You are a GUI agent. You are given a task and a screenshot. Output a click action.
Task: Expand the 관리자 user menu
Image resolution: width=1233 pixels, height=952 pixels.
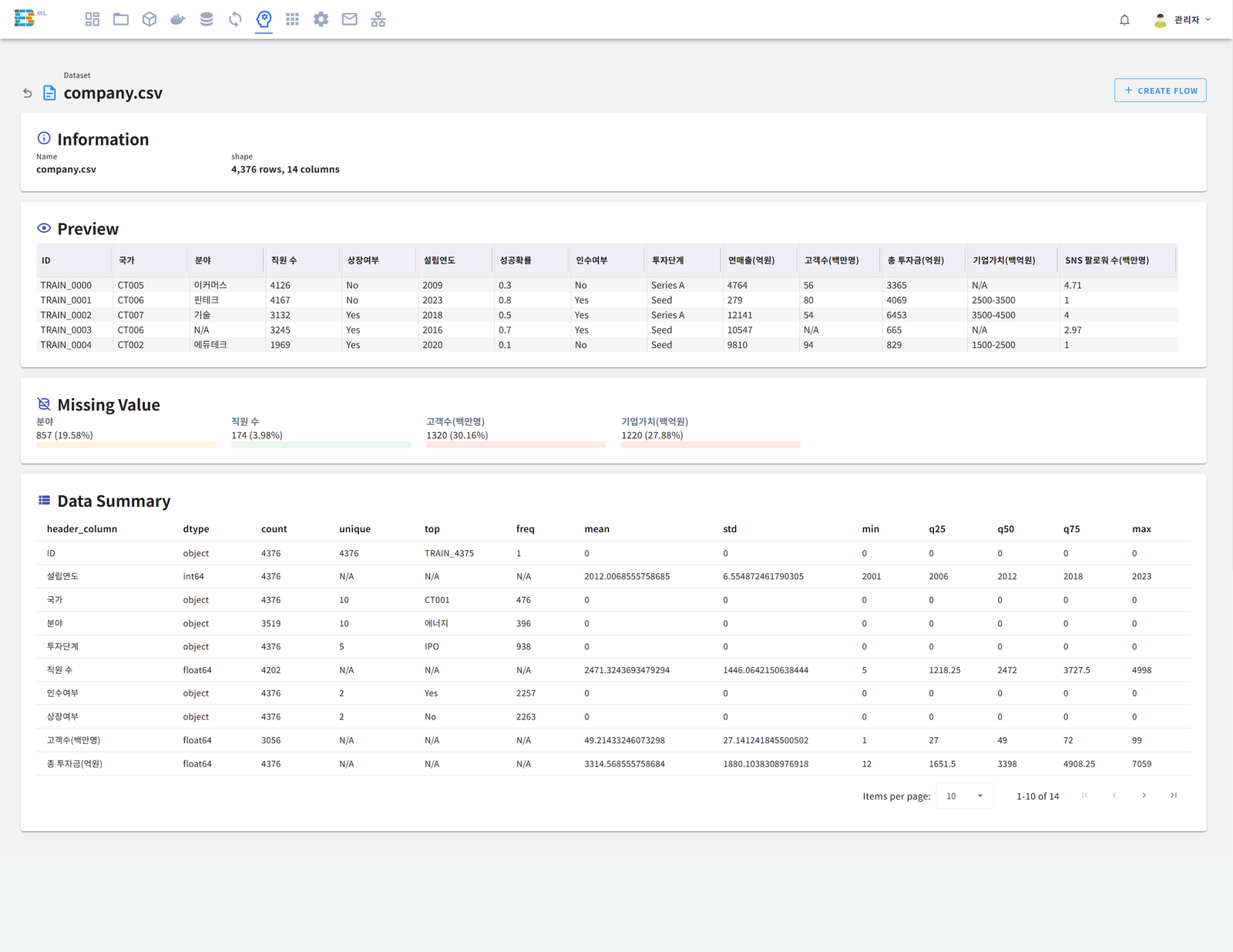tap(1182, 20)
